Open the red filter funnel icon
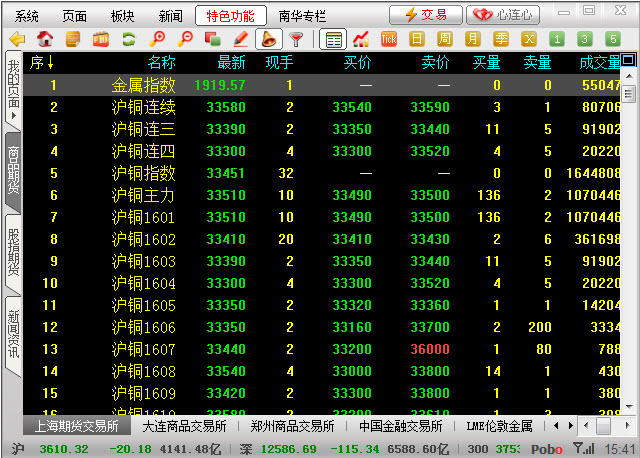The height and width of the screenshot is (458, 640). pyautogui.click(x=296, y=40)
